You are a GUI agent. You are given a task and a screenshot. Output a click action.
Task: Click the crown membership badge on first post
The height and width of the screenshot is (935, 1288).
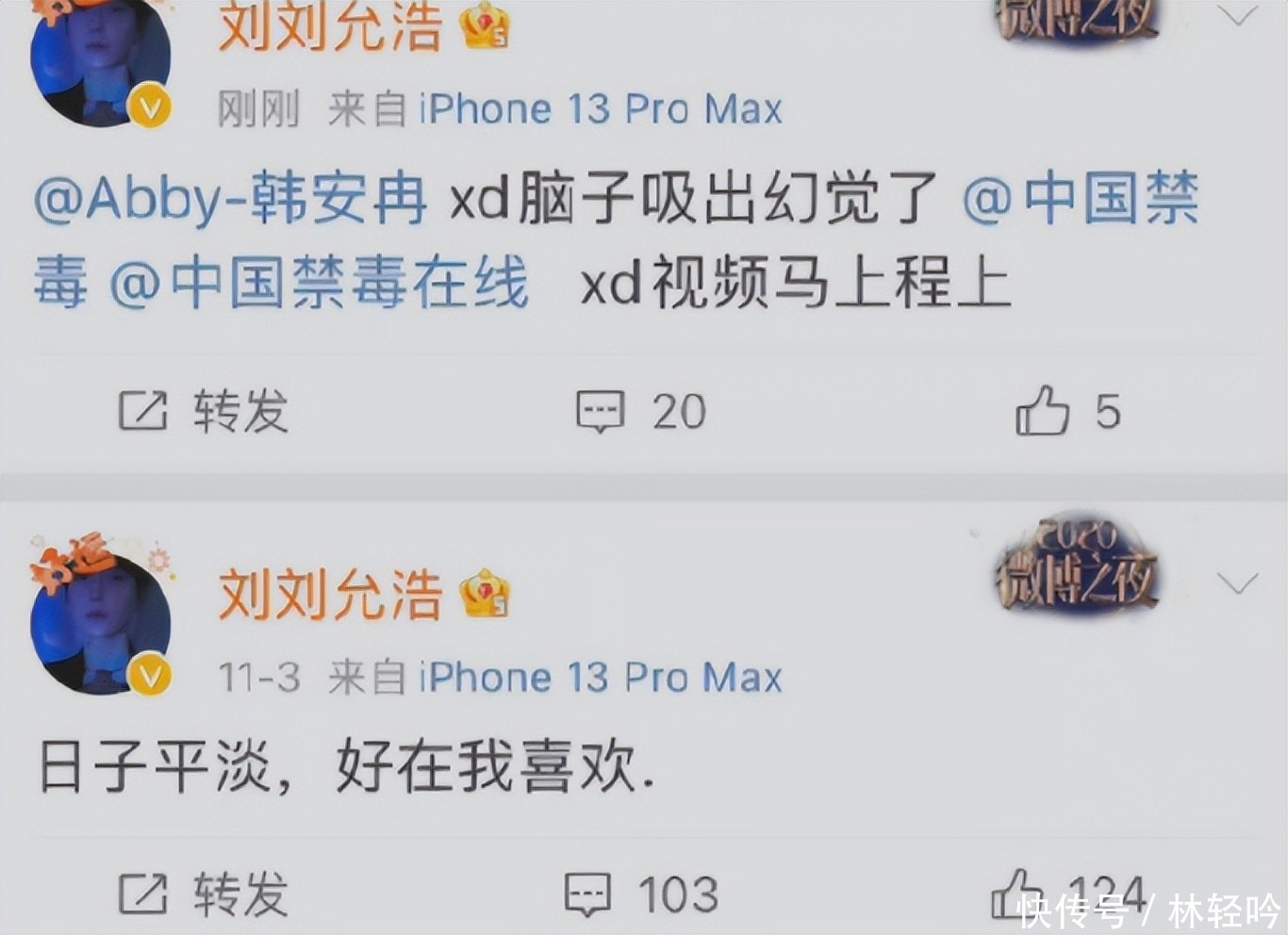point(485,25)
